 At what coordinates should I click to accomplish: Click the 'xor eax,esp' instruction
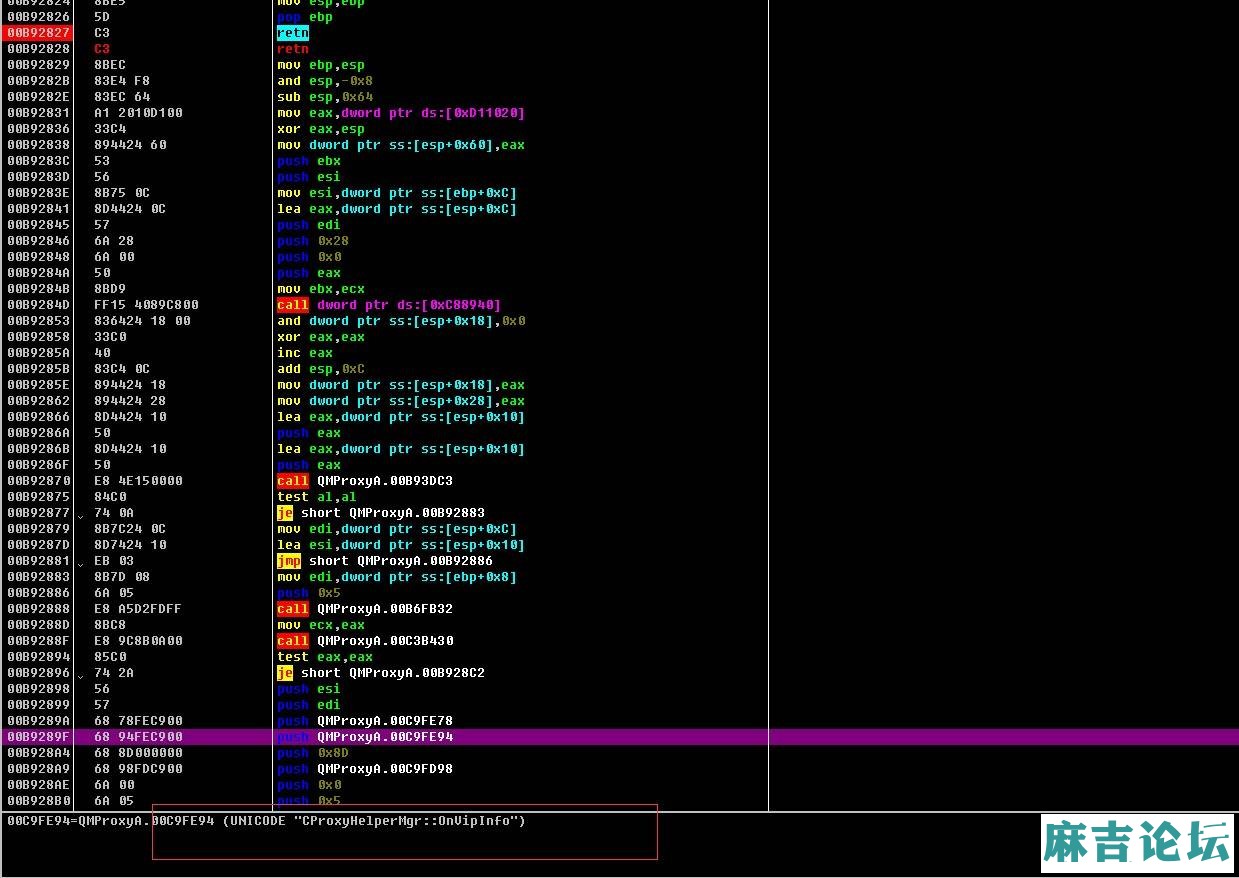click(321, 129)
